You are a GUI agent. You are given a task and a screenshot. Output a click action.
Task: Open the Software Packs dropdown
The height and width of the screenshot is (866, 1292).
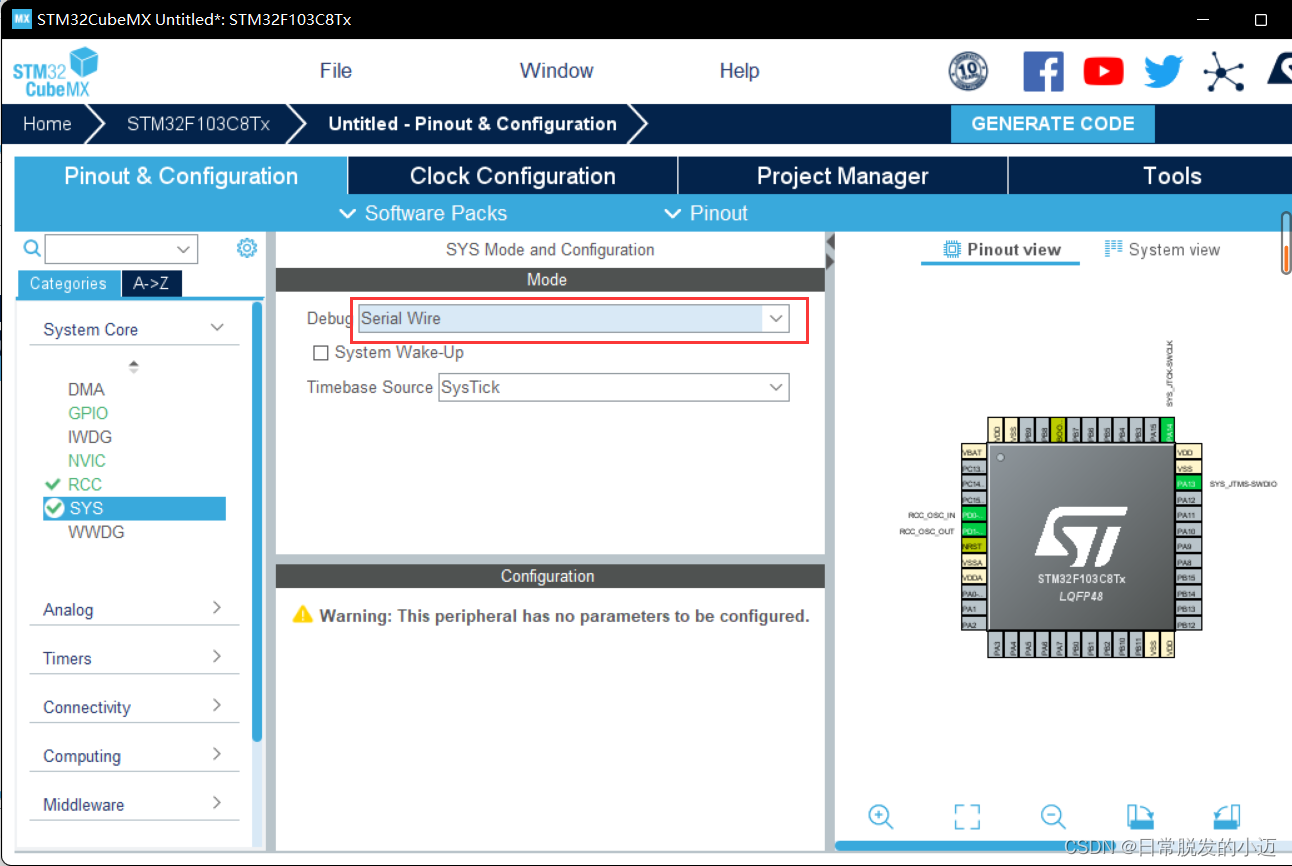[x=423, y=213]
